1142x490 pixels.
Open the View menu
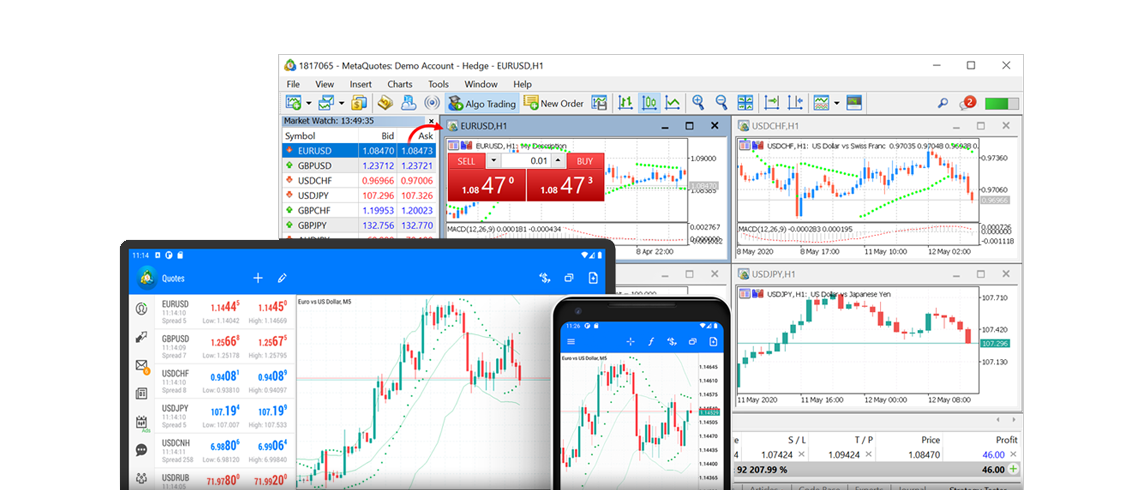(x=325, y=84)
